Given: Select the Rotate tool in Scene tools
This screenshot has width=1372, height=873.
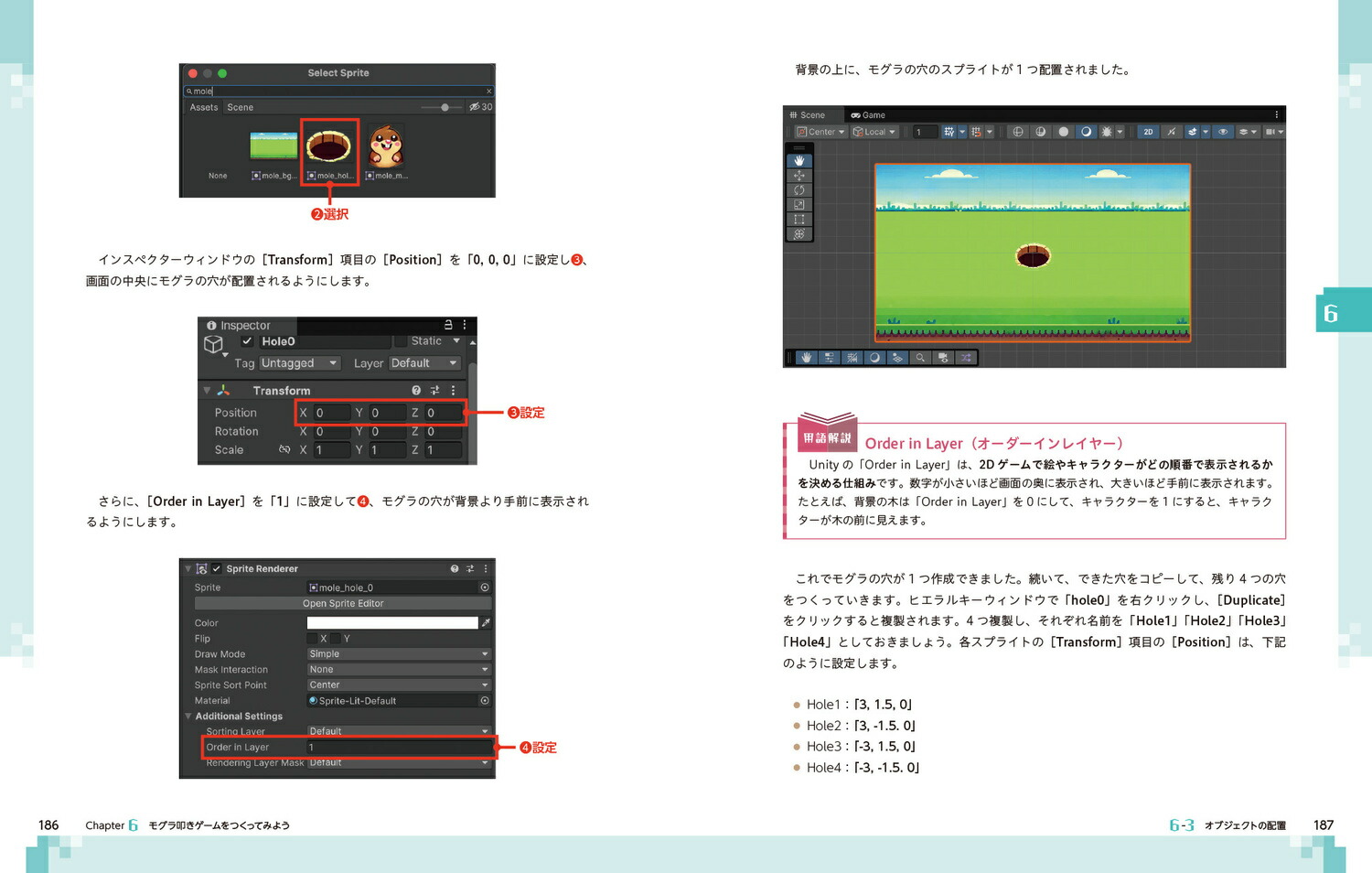Looking at the screenshot, I should (x=799, y=189).
